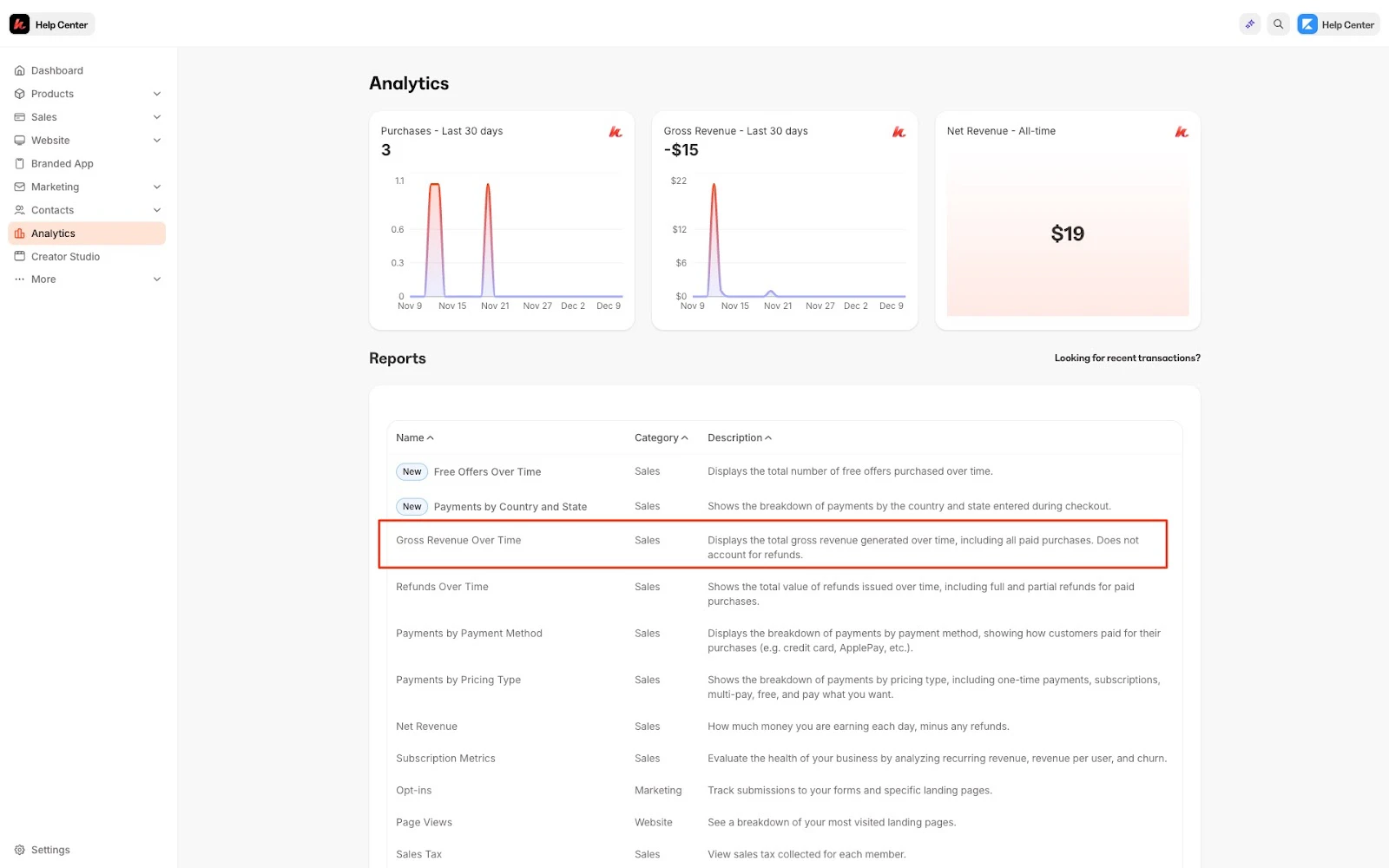Open the Products cube icon
The height and width of the screenshot is (868, 1389).
point(19,93)
